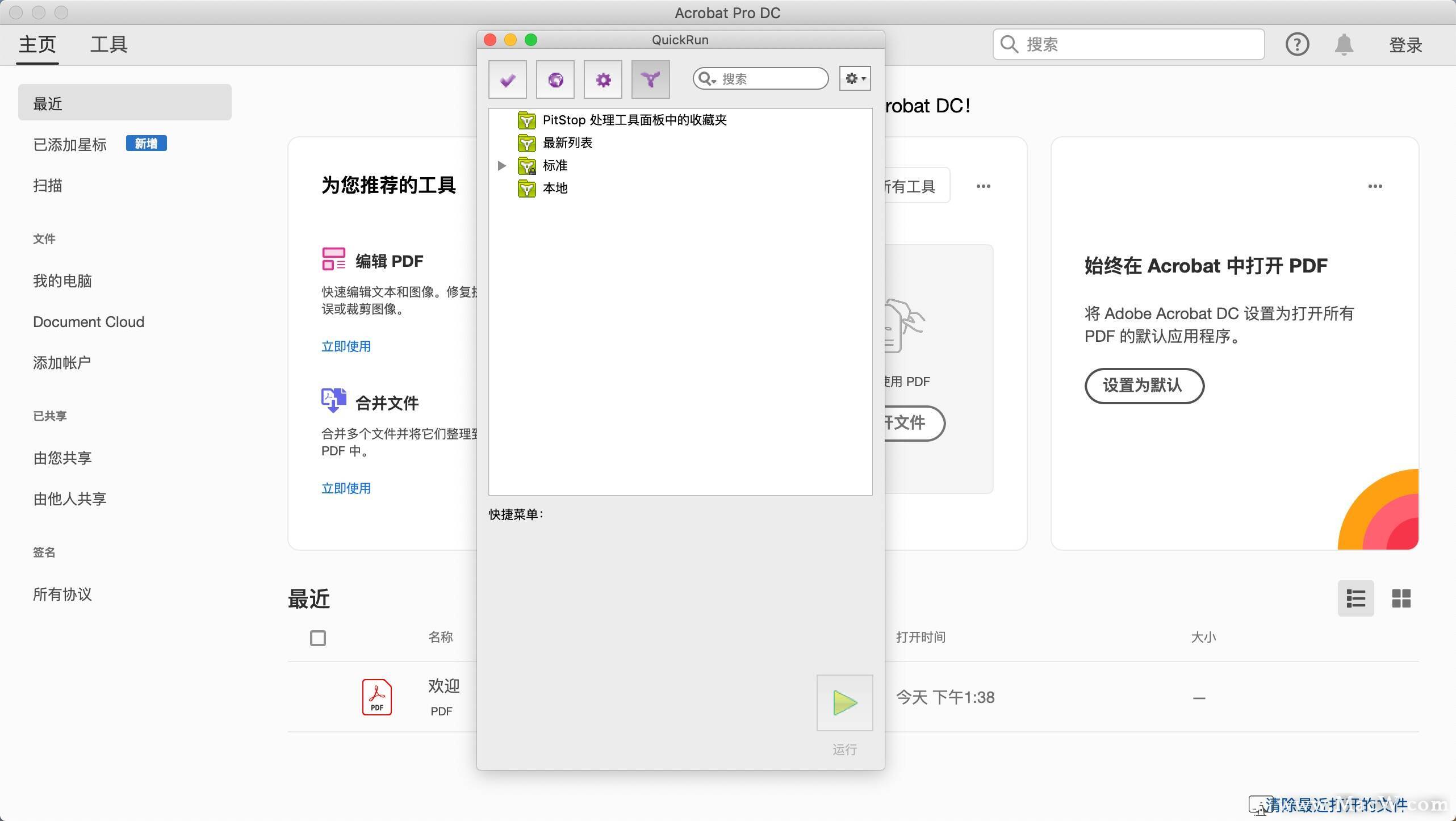Image resolution: width=1456 pixels, height=821 pixels.
Task: Switch to the 主页 tab
Action: pyautogui.click(x=37, y=44)
